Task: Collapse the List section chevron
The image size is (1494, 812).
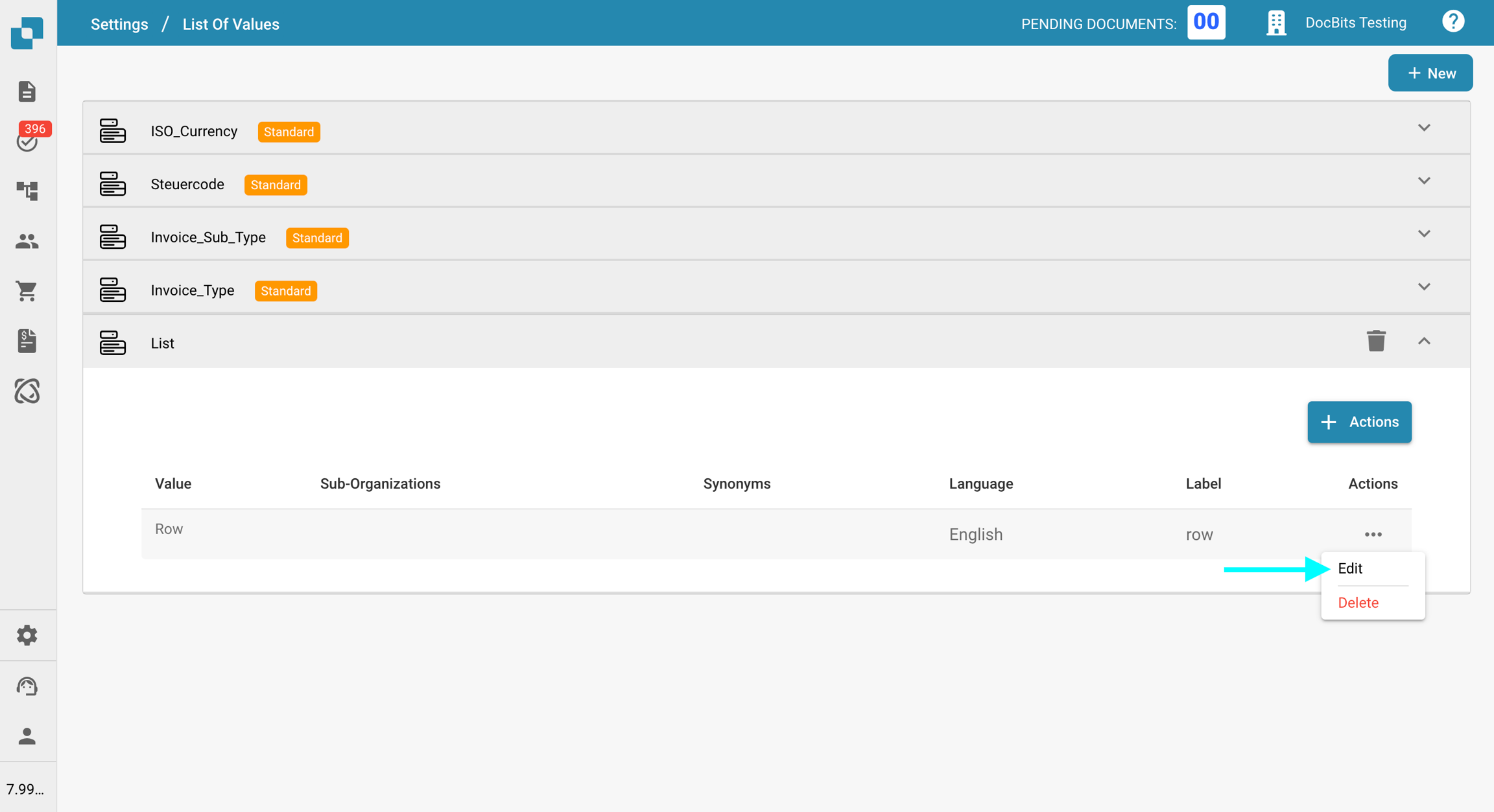Action: [1424, 341]
